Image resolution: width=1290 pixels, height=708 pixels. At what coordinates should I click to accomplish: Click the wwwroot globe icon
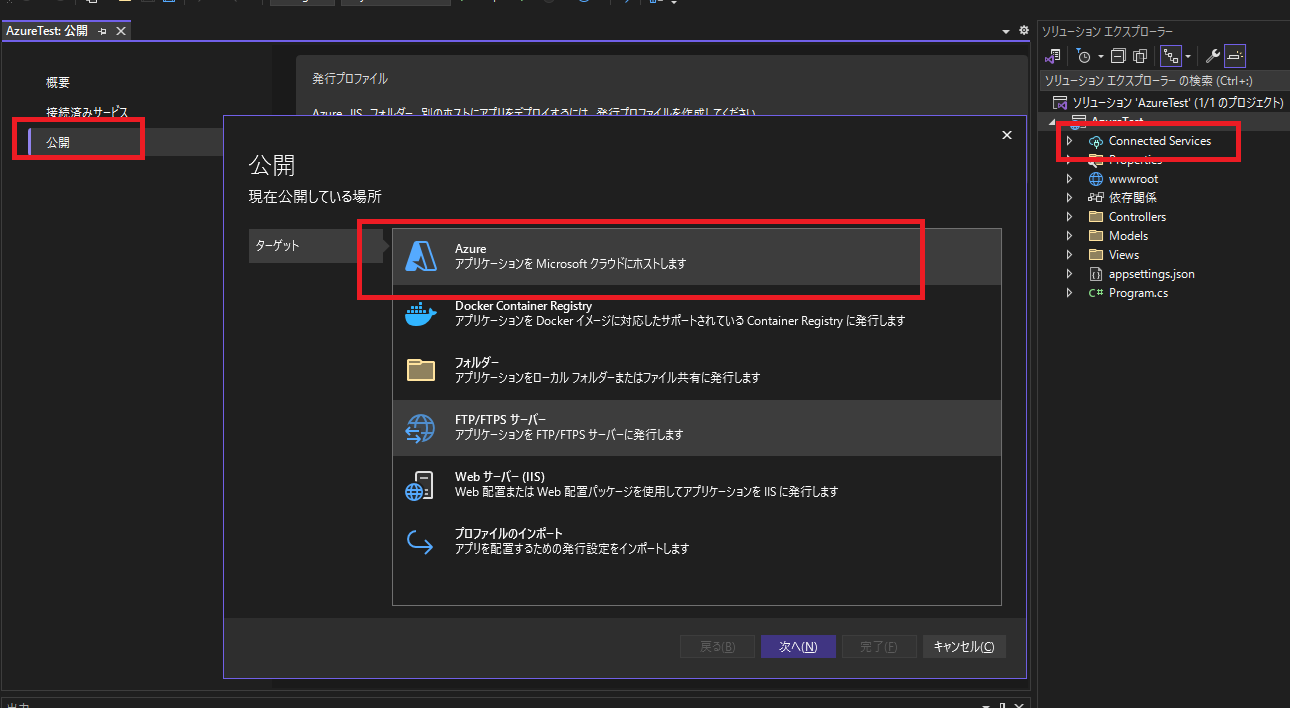click(1096, 179)
